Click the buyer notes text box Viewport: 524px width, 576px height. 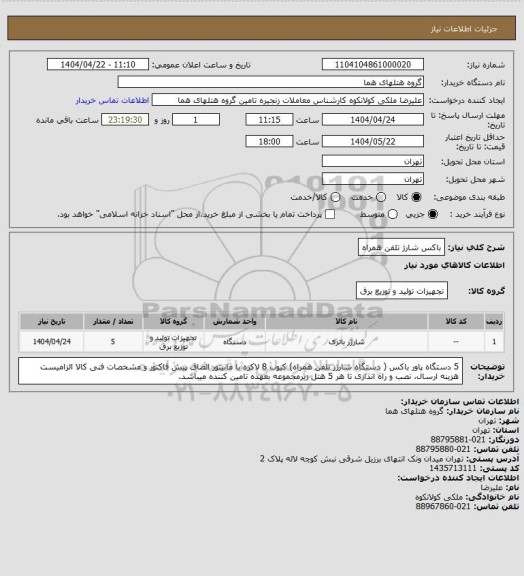[240, 371]
